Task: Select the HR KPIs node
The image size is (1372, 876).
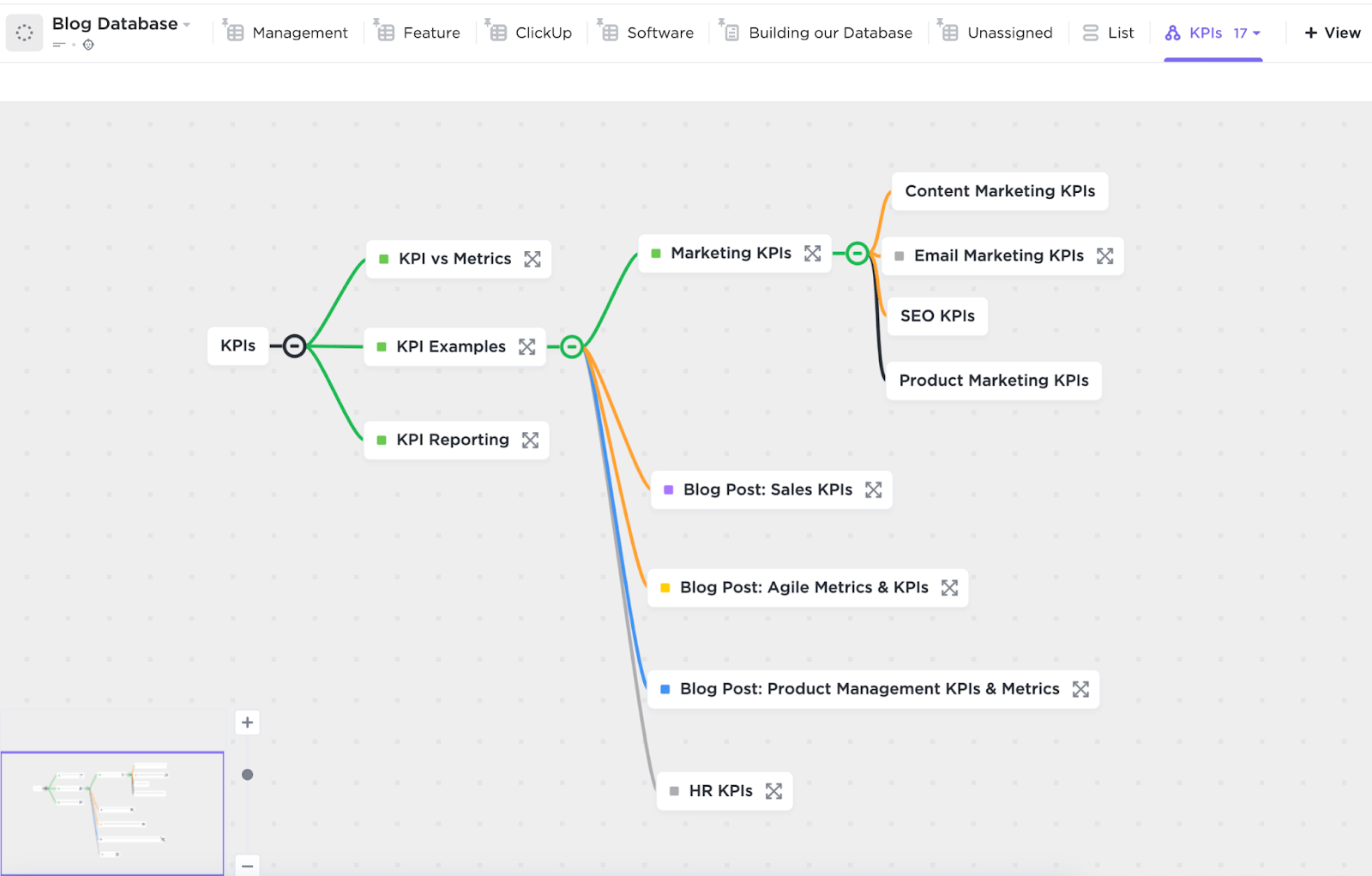Action: pyautogui.click(x=725, y=791)
